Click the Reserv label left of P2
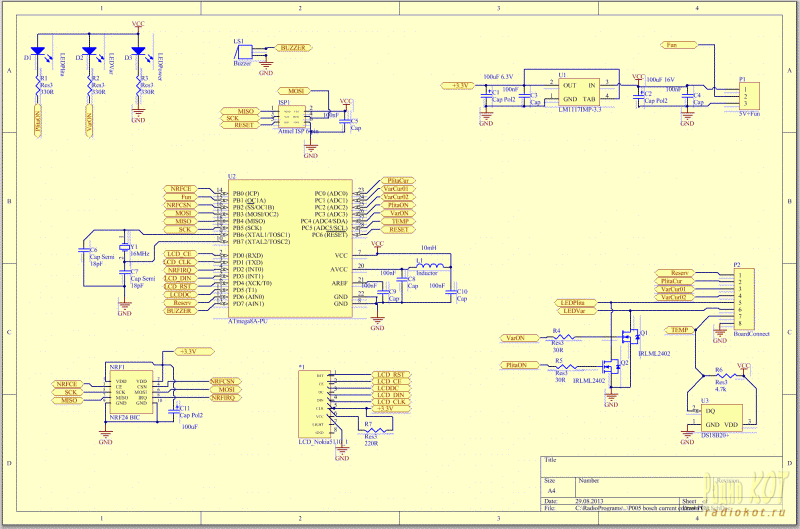Viewport: 800px width, 529px height. [x=674, y=273]
